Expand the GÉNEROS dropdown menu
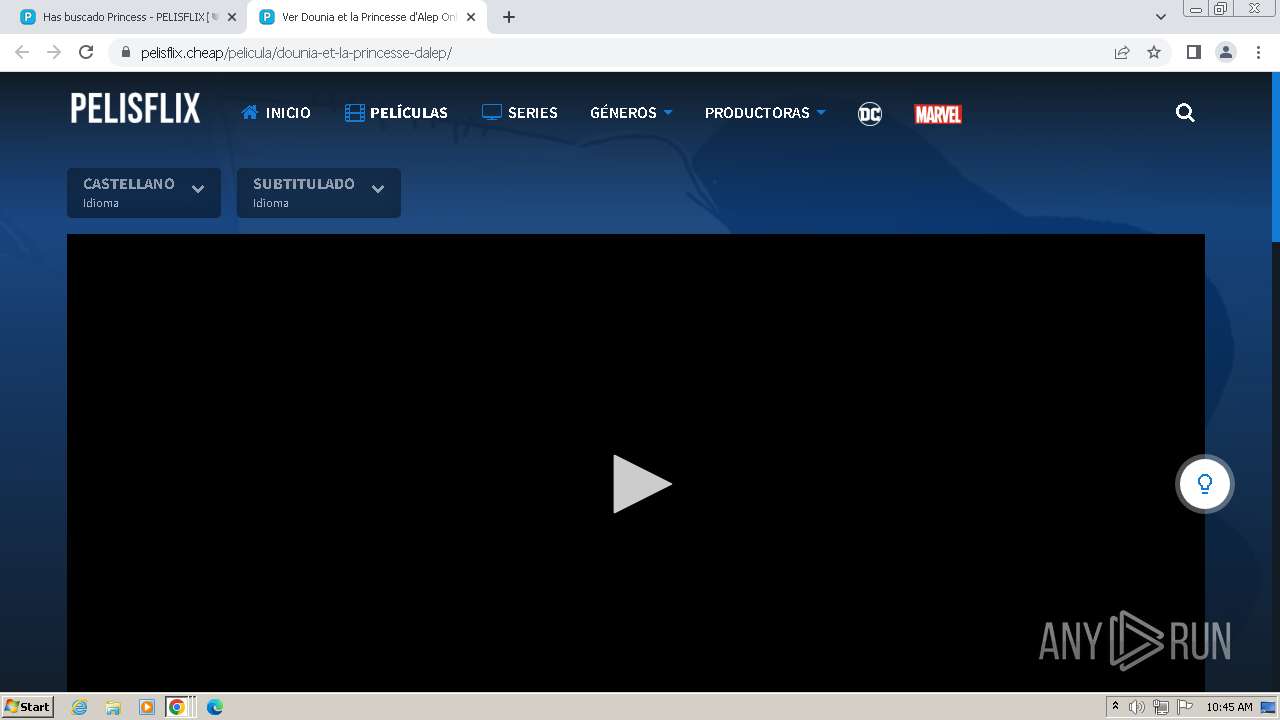Viewport: 1280px width, 720px height. [x=631, y=113]
